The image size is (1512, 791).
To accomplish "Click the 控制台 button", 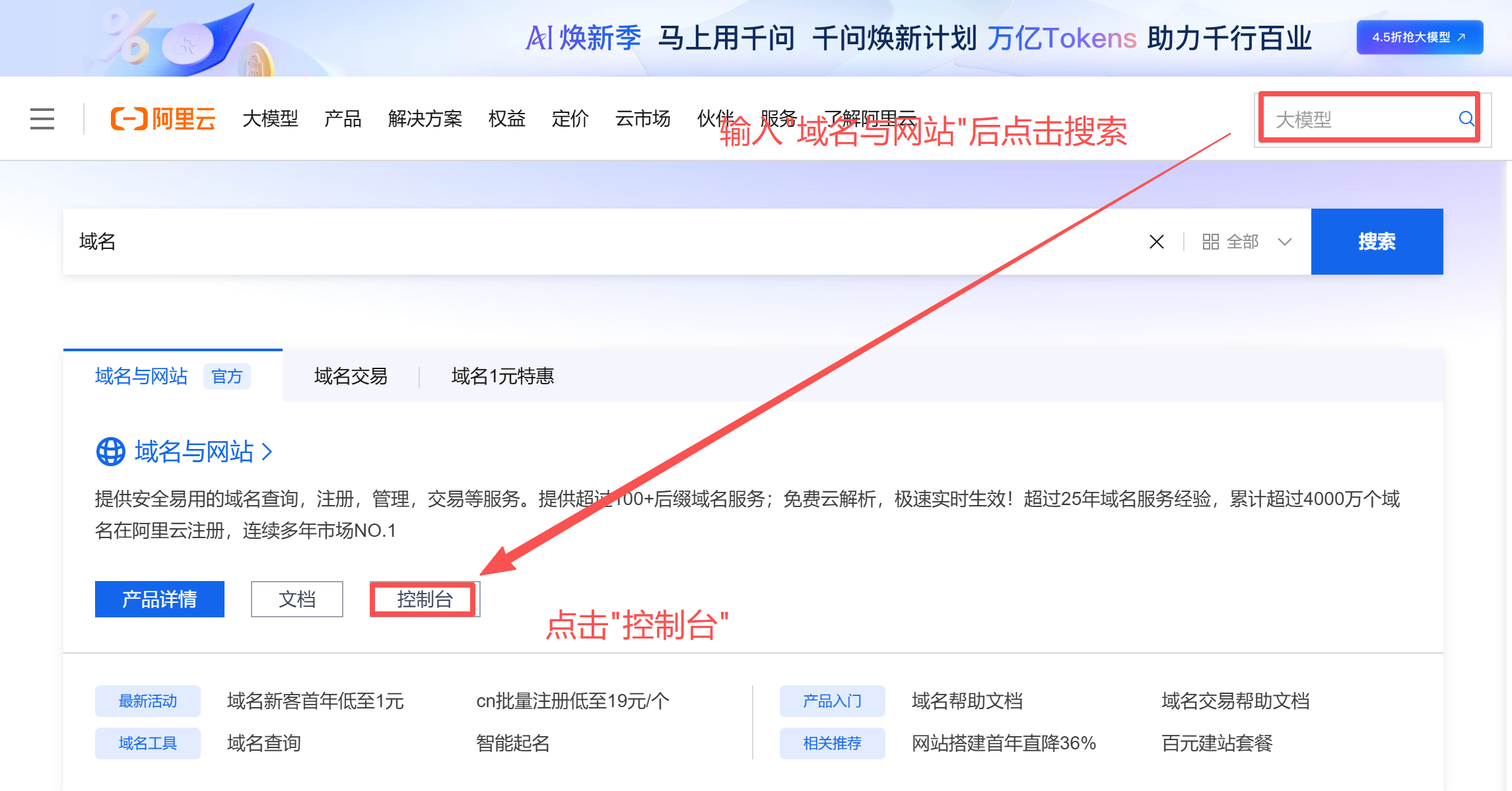I will pyautogui.click(x=425, y=600).
